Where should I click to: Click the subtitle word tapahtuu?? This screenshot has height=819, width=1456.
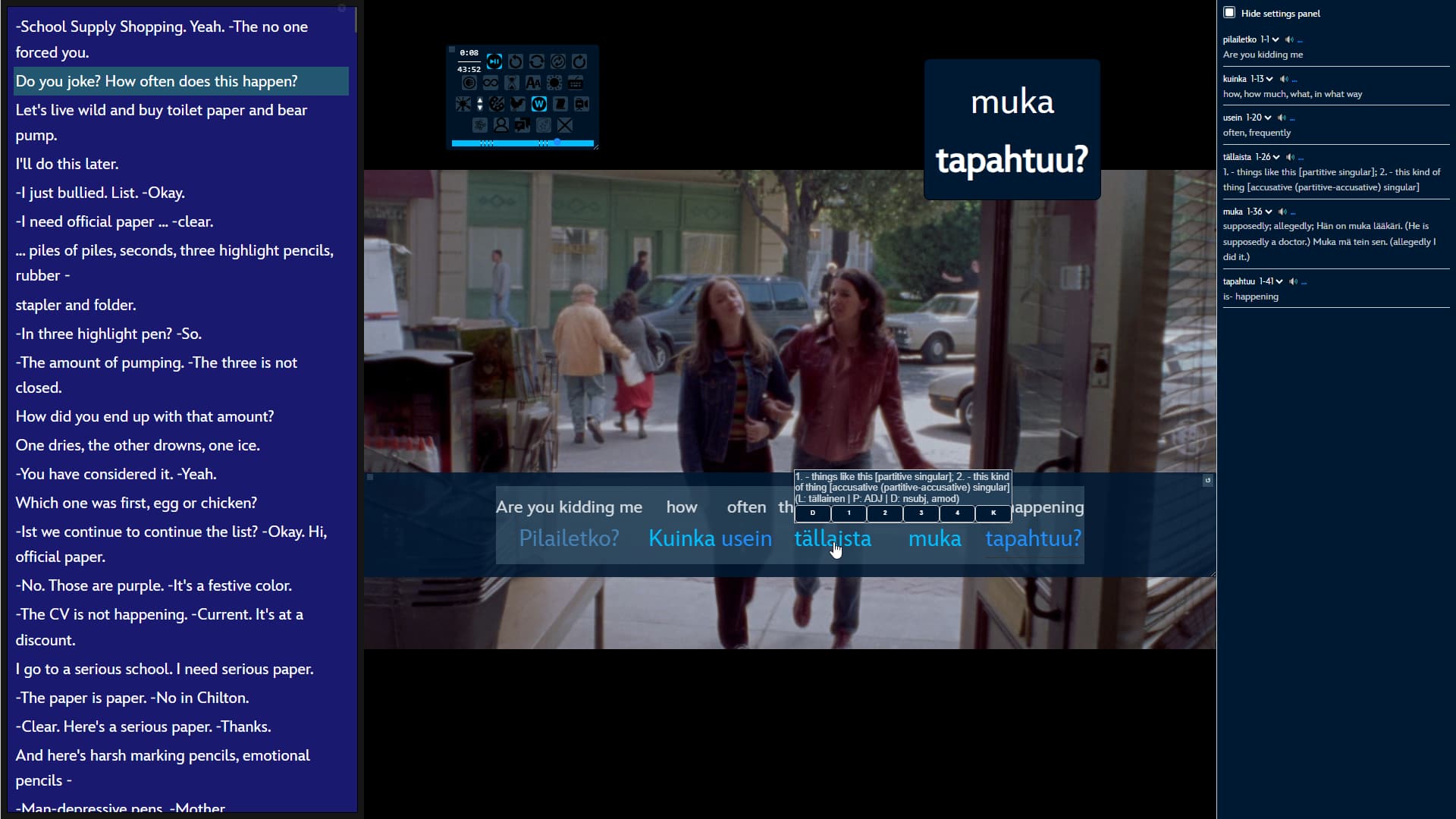click(1034, 538)
